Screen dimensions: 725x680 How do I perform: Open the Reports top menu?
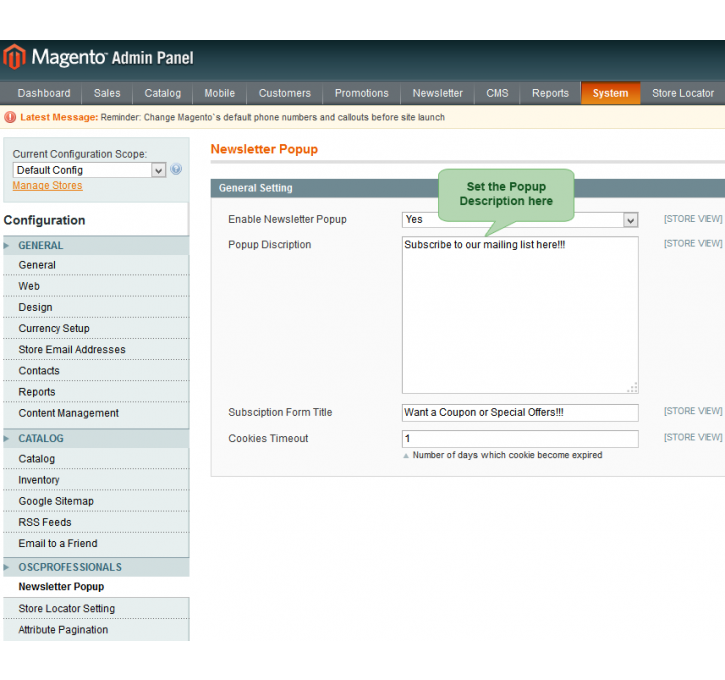coord(550,93)
